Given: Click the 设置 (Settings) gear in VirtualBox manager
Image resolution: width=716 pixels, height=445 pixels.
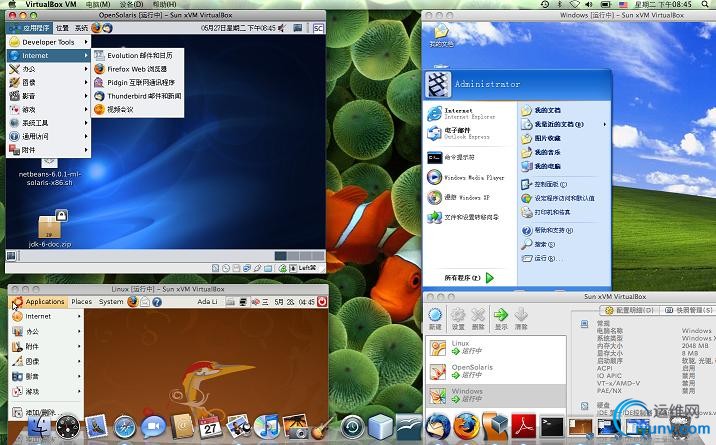Looking at the screenshot, I should pos(458,318).
